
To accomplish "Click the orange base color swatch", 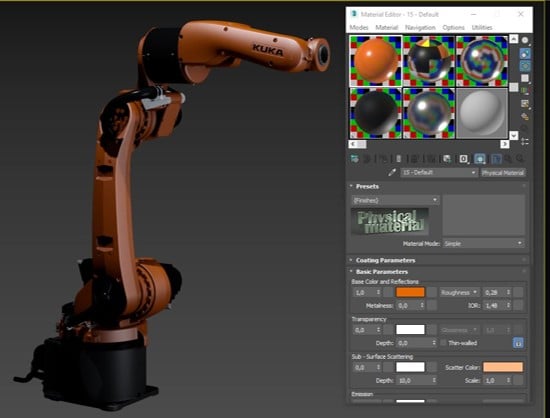I will pyautogui.click(x=410, y=292).
